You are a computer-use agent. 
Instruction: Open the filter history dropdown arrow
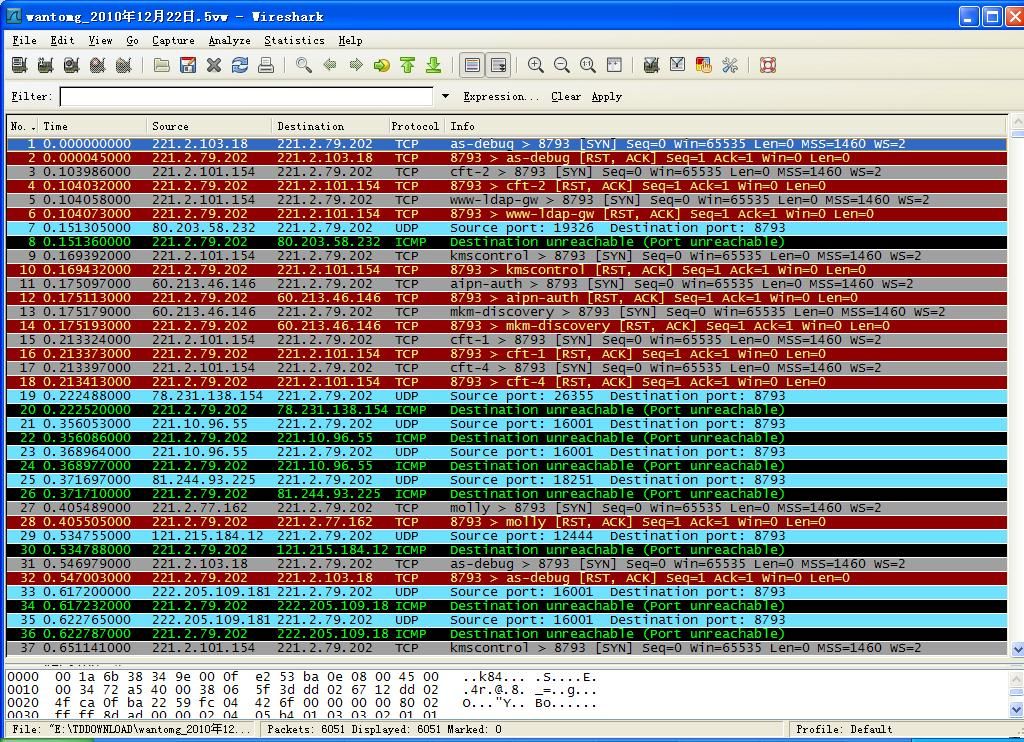[445, 97]
